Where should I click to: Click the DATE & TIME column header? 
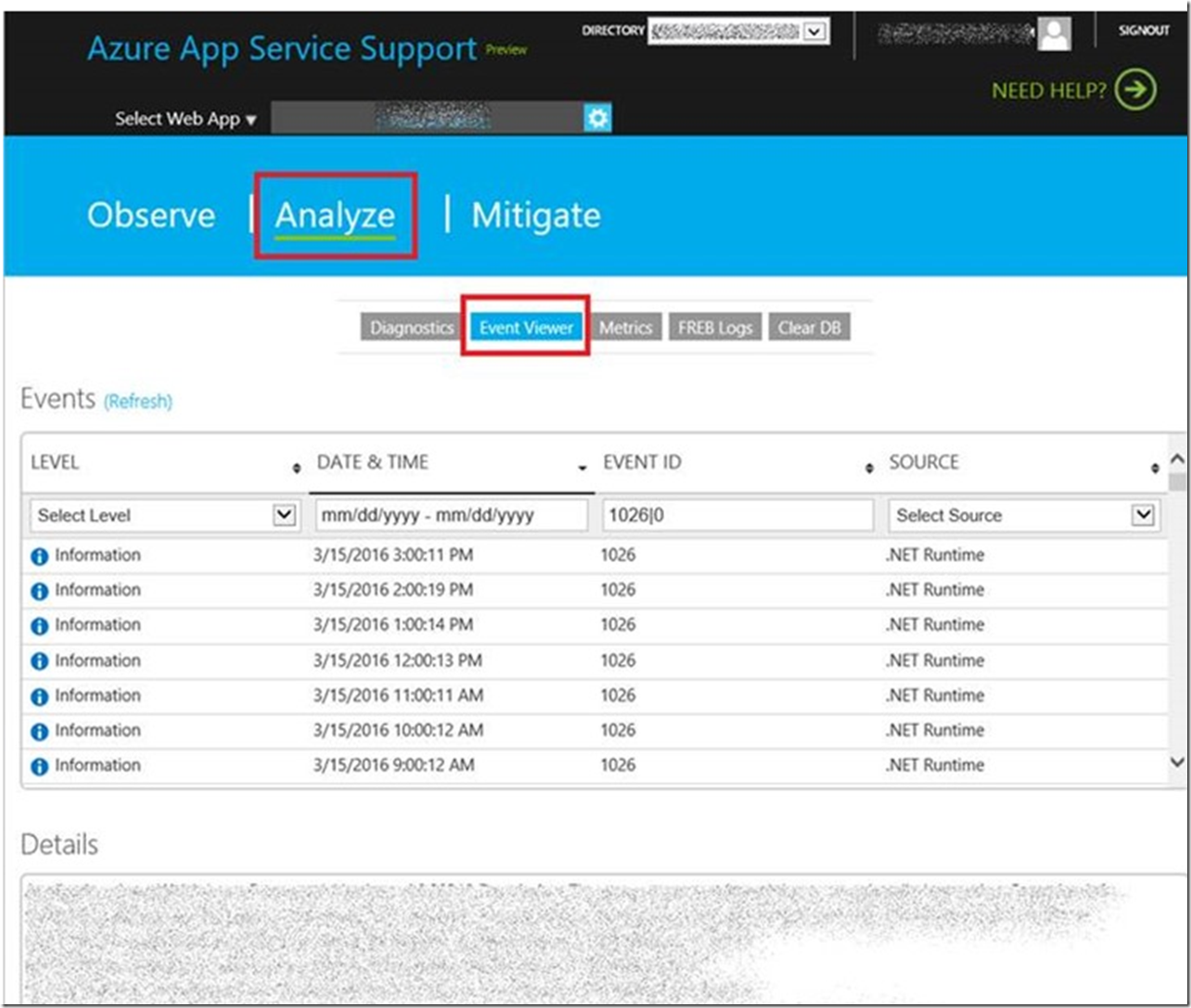point(373,463)
